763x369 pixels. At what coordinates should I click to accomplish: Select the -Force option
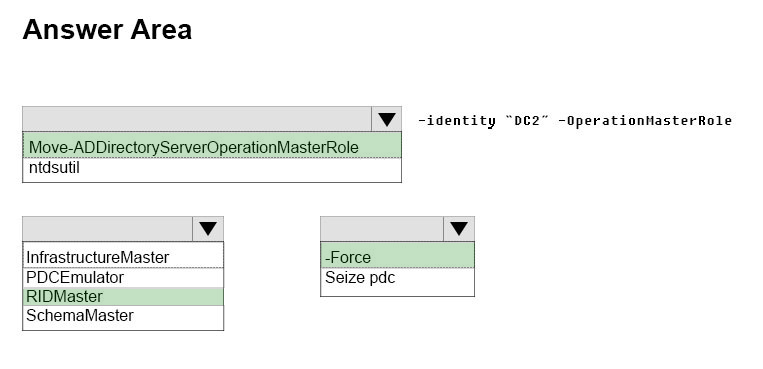[x=398, y=257]
